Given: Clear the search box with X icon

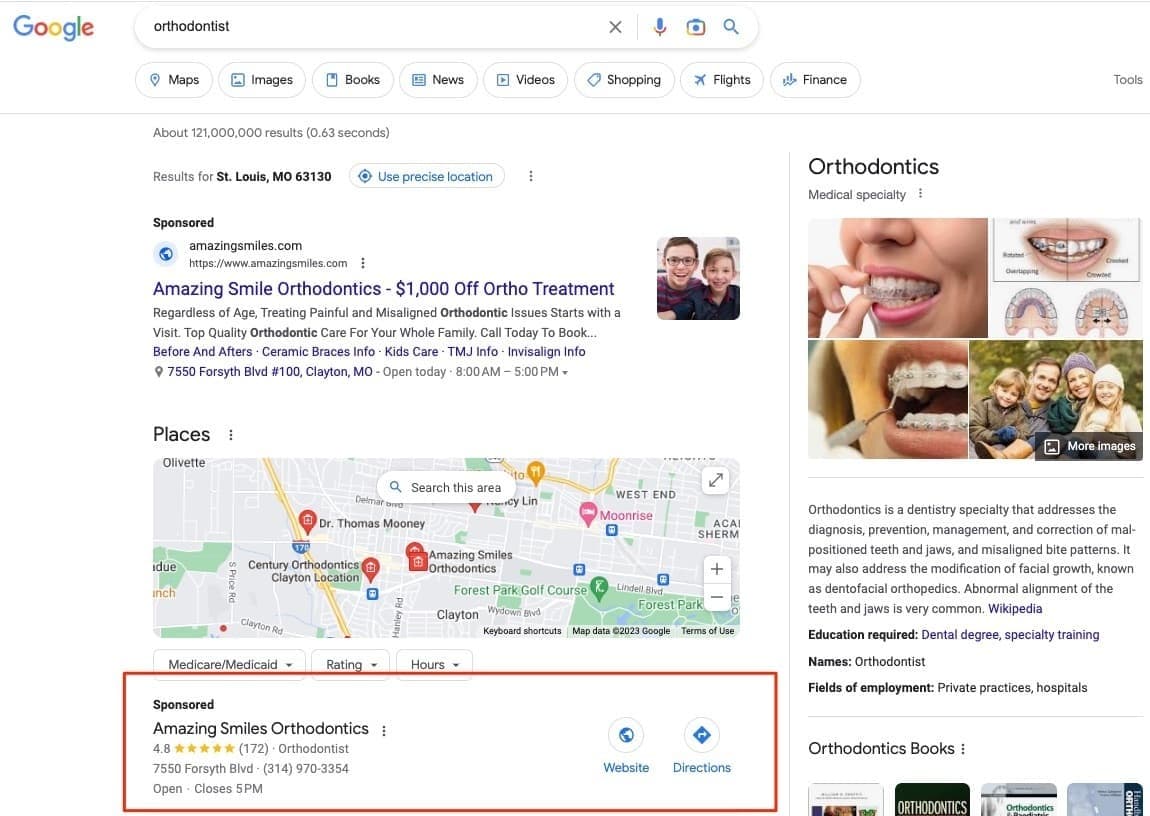Looking at the screenshot, I should point(615,27).
